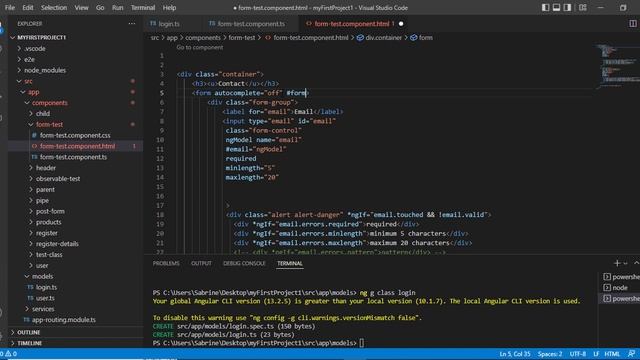Toggle primary side bar layout icon

(x=545, y=7)
